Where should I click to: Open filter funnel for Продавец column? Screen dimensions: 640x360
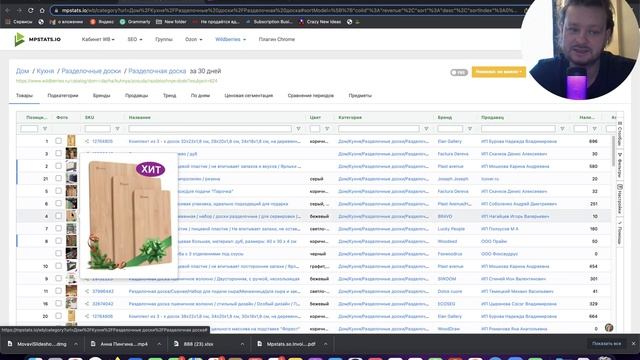click(562, 129)
